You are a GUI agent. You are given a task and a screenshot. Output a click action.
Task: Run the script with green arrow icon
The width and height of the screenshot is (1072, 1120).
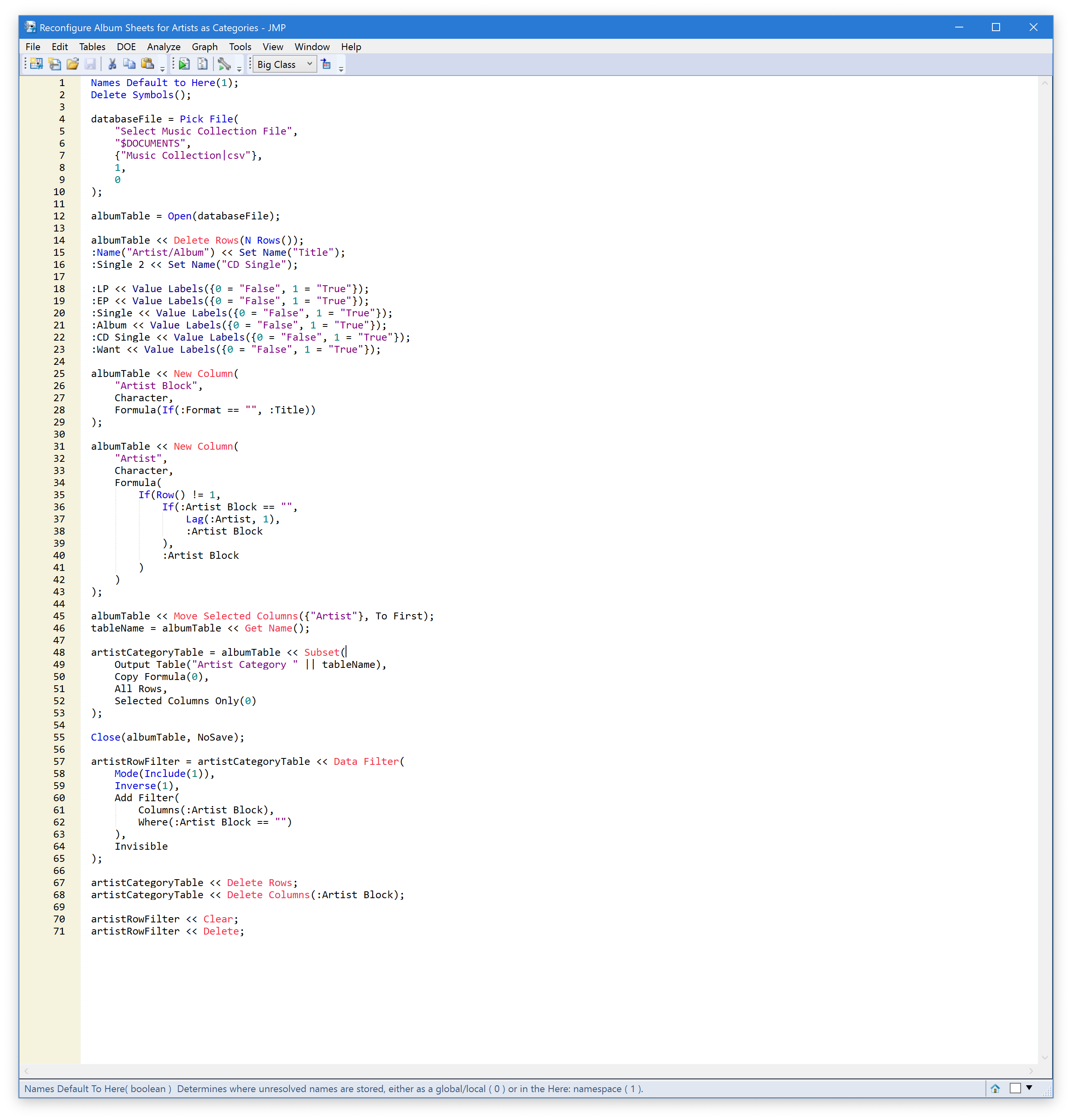click(x=184, y=64)
